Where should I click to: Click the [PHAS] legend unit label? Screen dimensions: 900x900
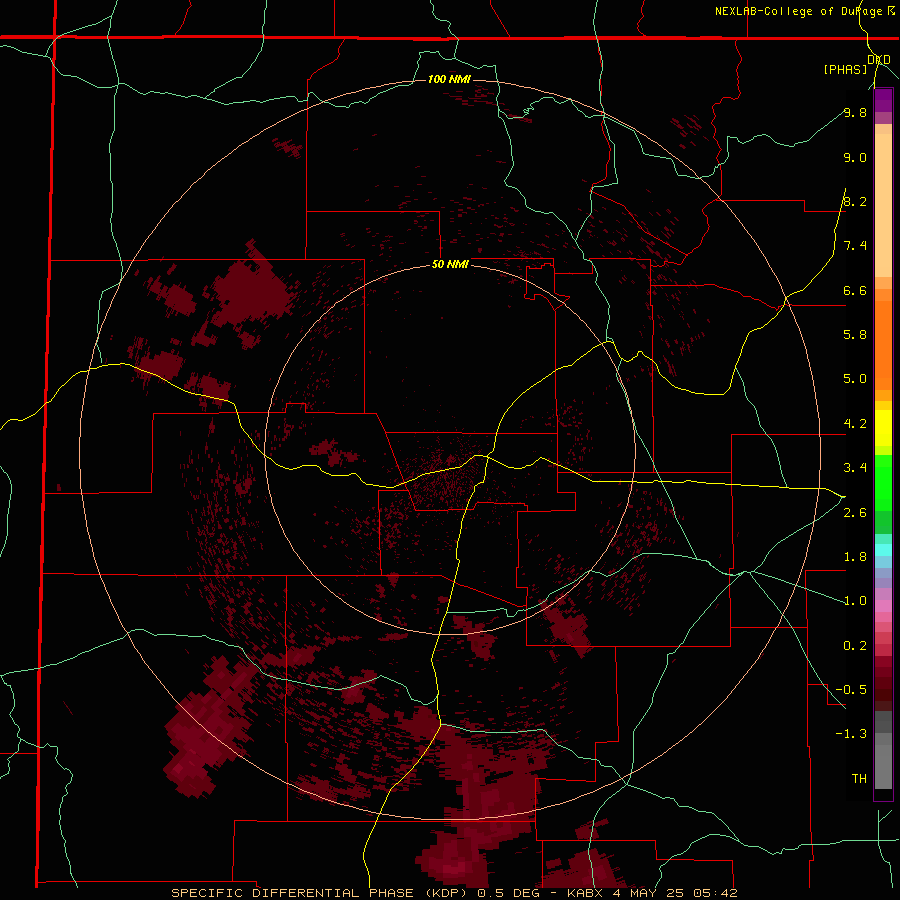pos(845,69)
